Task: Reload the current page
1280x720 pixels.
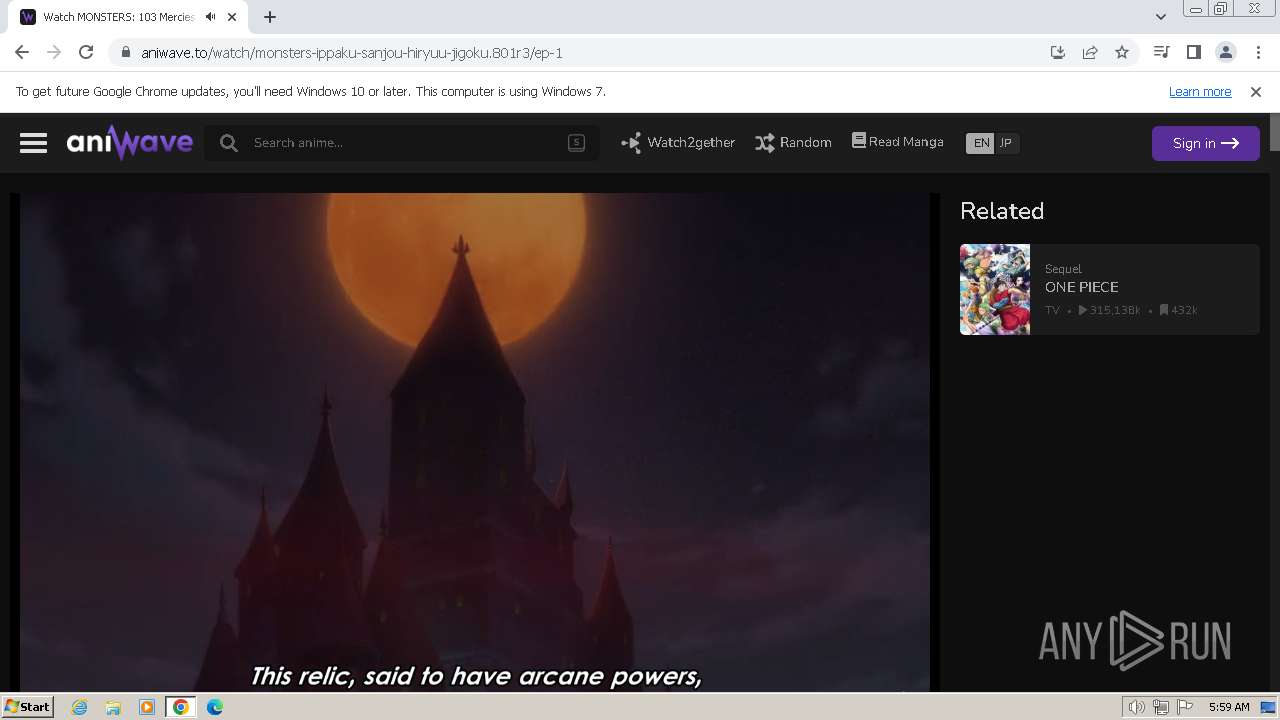Action: pyautogui.click(x=86, y=53)
